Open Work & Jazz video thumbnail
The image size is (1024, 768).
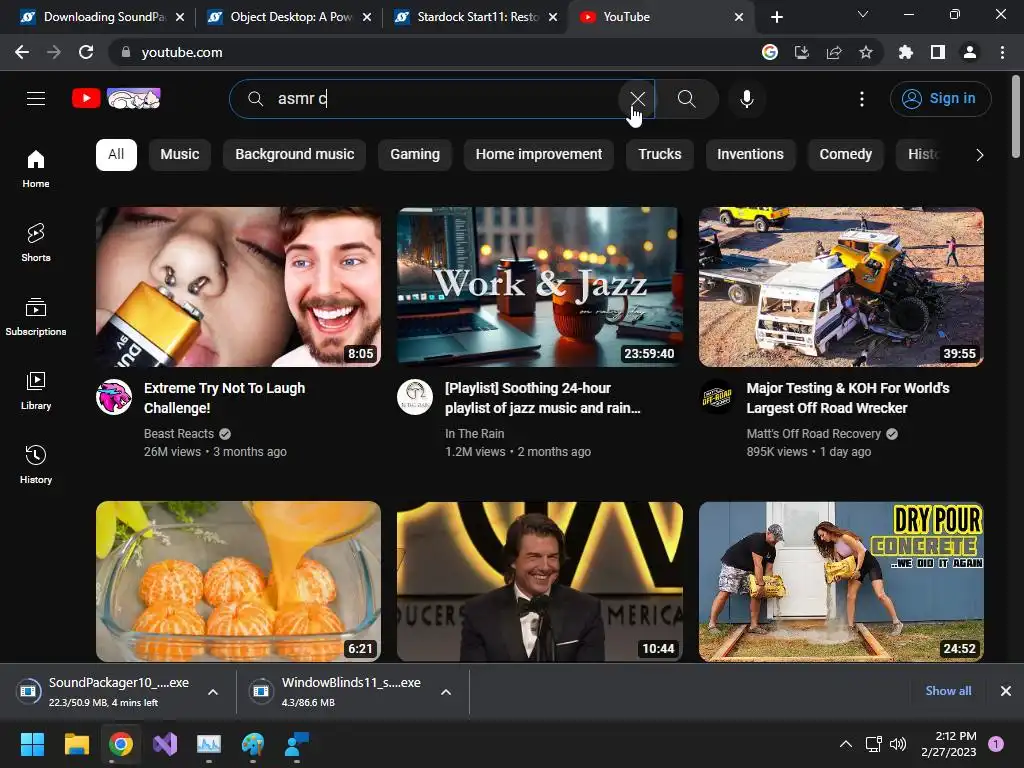[x=539, y=287]
